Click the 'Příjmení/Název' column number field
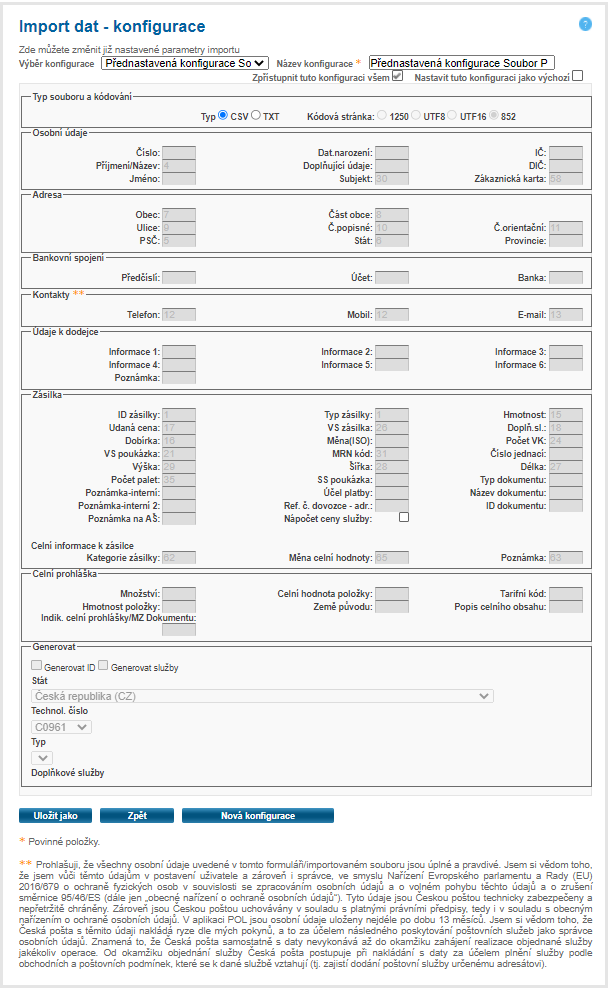The width and height of the screenshot is (611, 990). 178,166
